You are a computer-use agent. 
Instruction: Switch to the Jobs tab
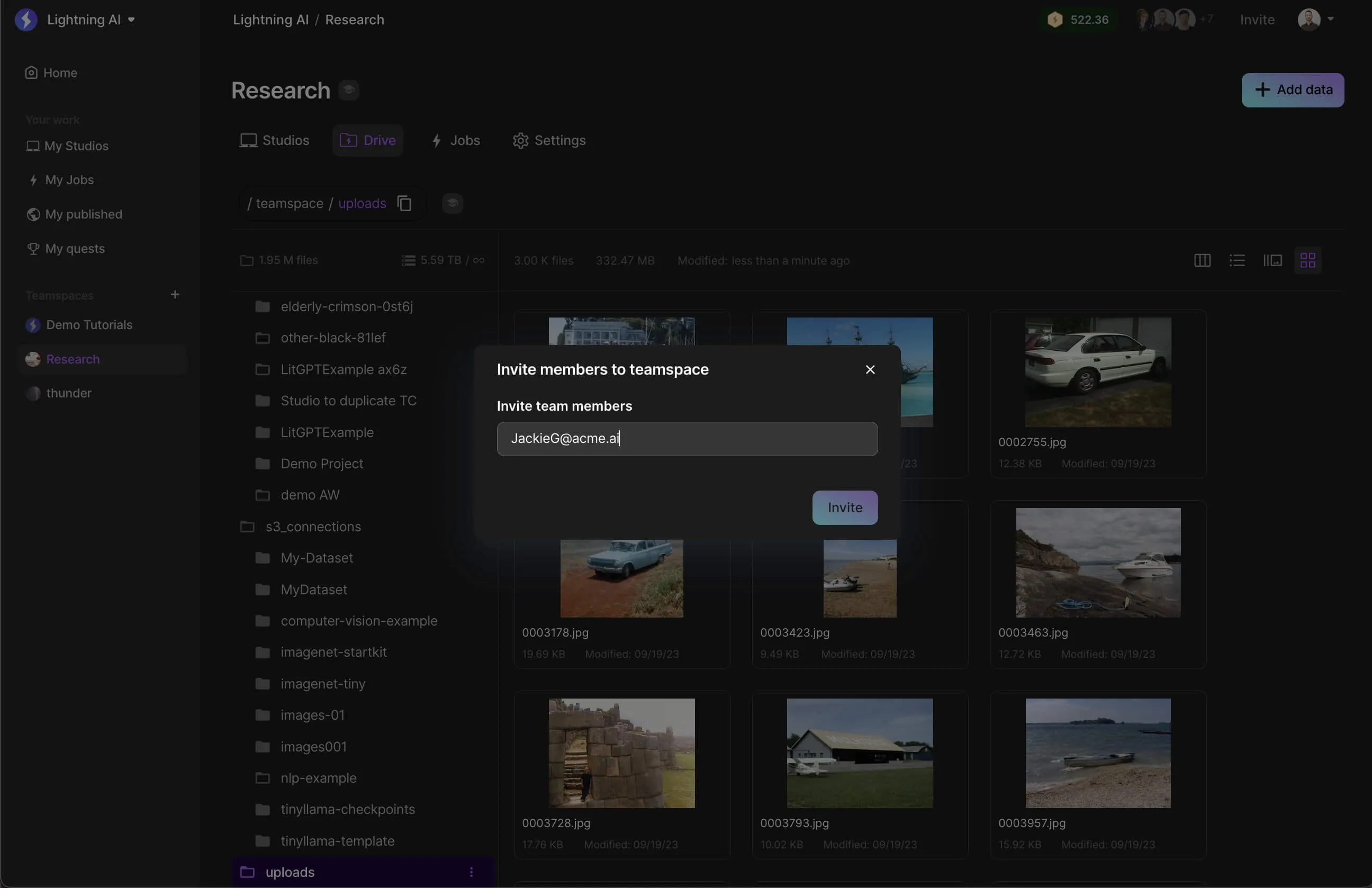(455, 140)
